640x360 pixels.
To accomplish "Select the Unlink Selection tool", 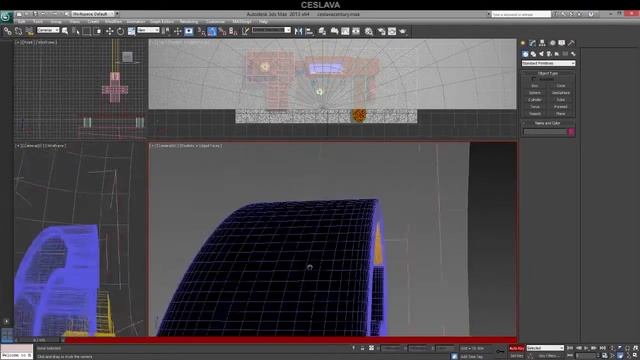I will pos(18,31).
